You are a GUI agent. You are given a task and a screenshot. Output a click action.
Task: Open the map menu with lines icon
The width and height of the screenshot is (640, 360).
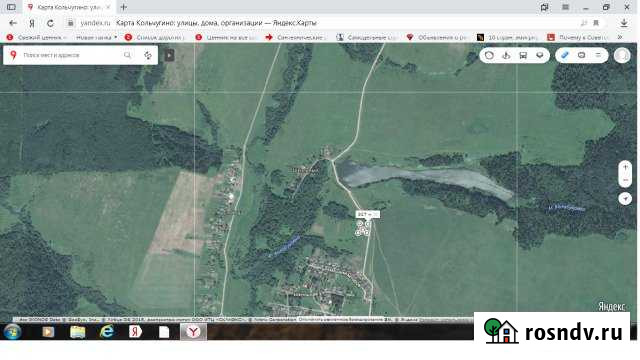tap(598, 55)
